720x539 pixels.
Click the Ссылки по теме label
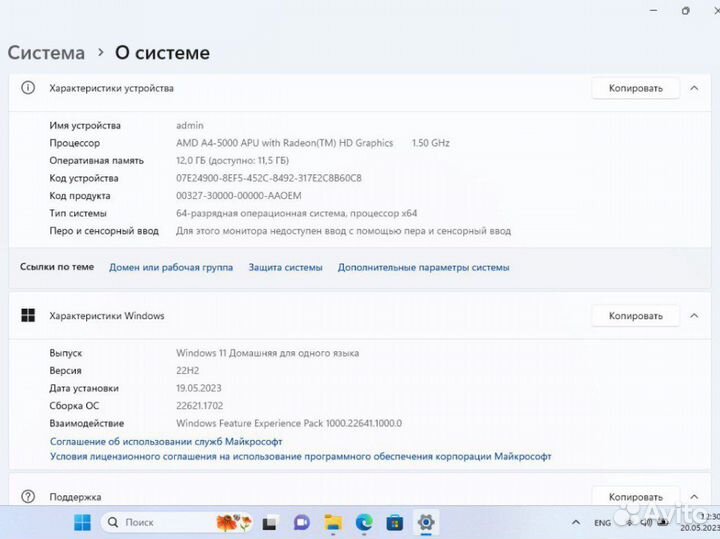pos(57,267)
